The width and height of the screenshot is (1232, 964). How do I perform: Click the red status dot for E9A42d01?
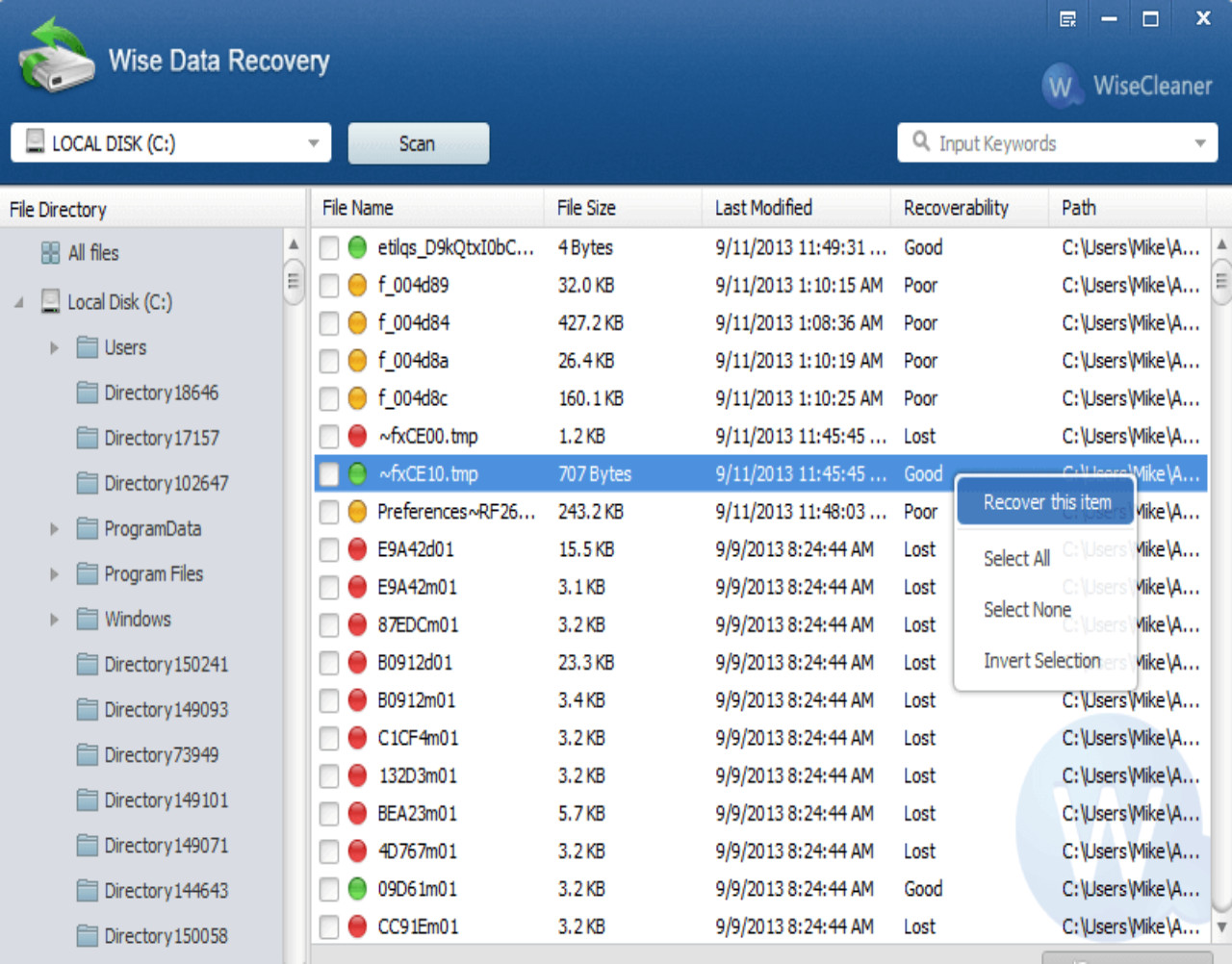pyautogui.click(x=357, y=549)
